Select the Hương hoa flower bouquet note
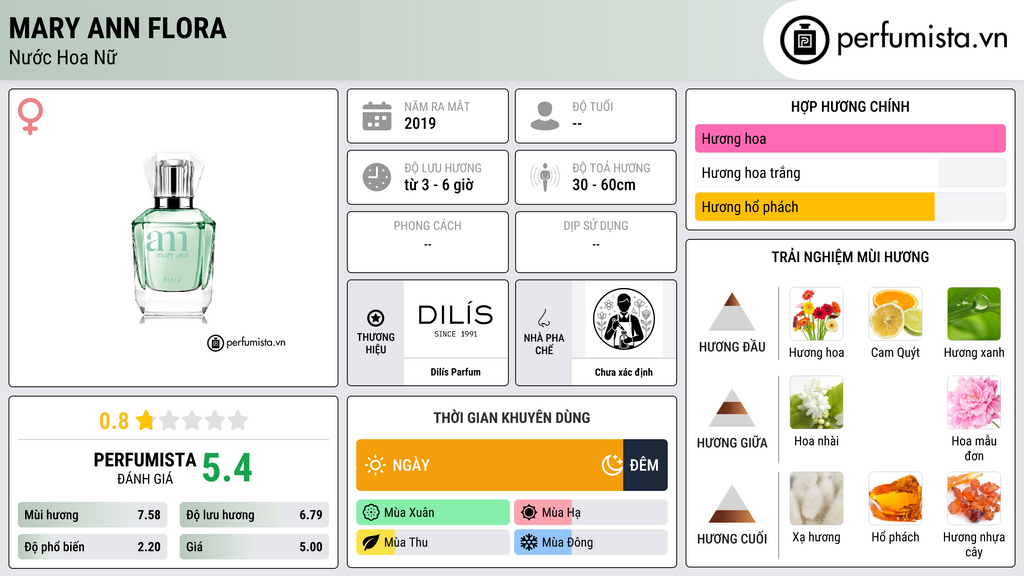Image resolution: width=1024 pixels, height=576 pixels. [816, 314]
